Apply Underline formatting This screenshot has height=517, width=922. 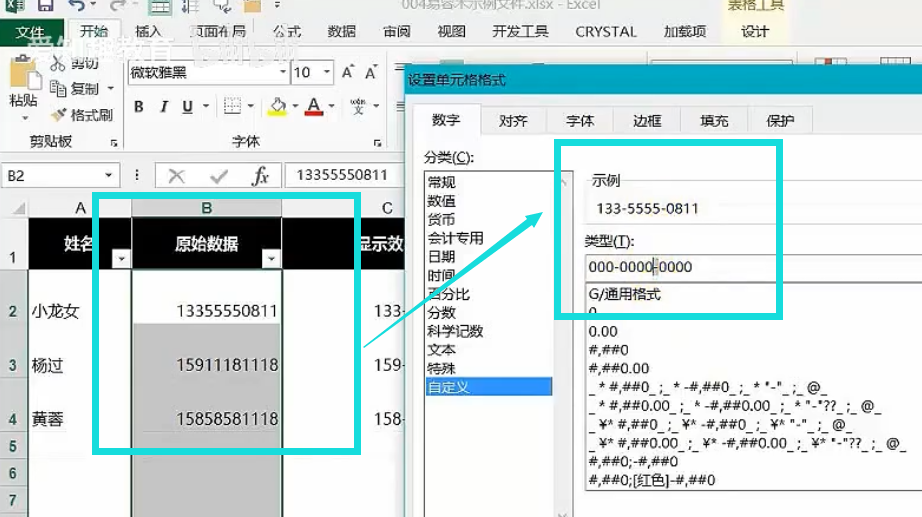click(188, 106)
